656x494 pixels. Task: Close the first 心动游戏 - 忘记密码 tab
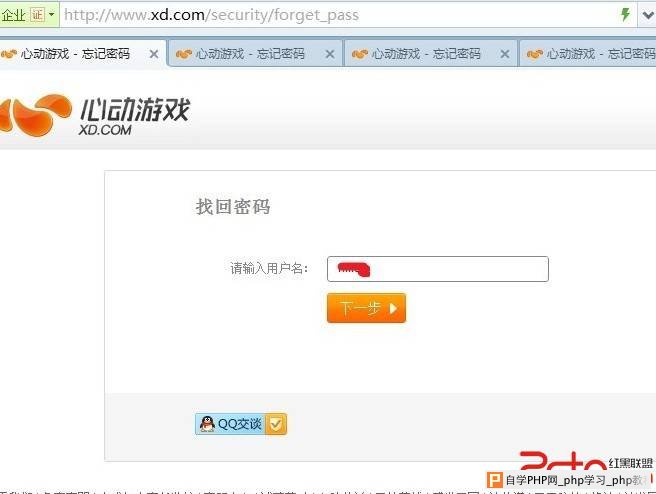(x=154, y=54)
